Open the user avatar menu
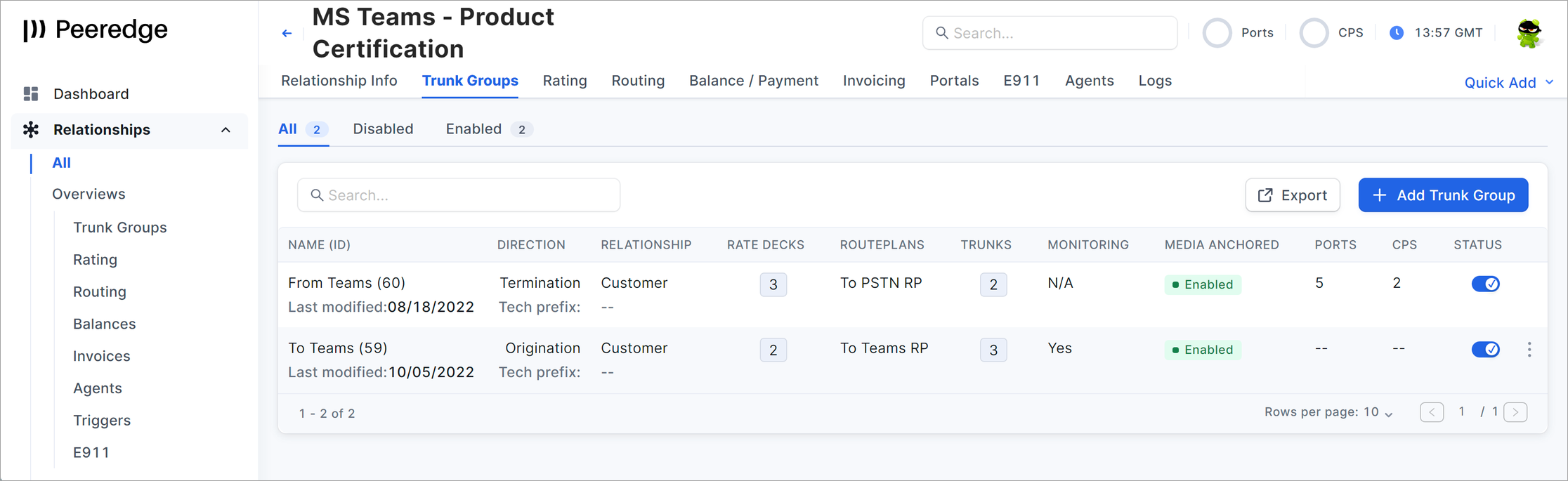Image resolution: width=1568 pixels, height=481 pixels. click(x=1529, y=33)
